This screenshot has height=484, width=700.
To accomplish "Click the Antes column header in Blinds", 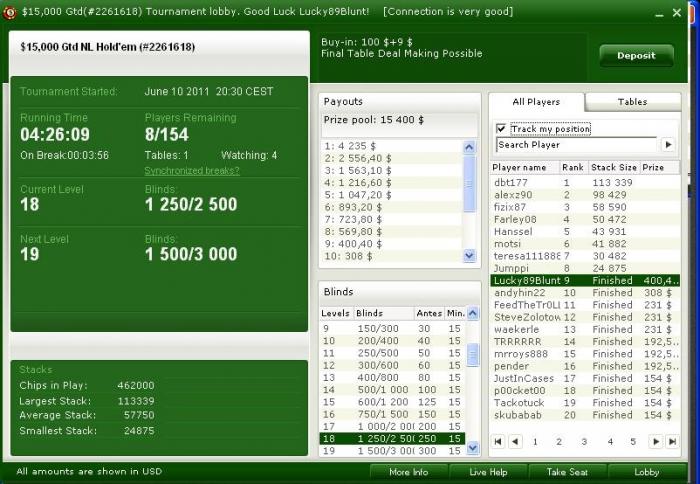I will click(x=429, y=313).
